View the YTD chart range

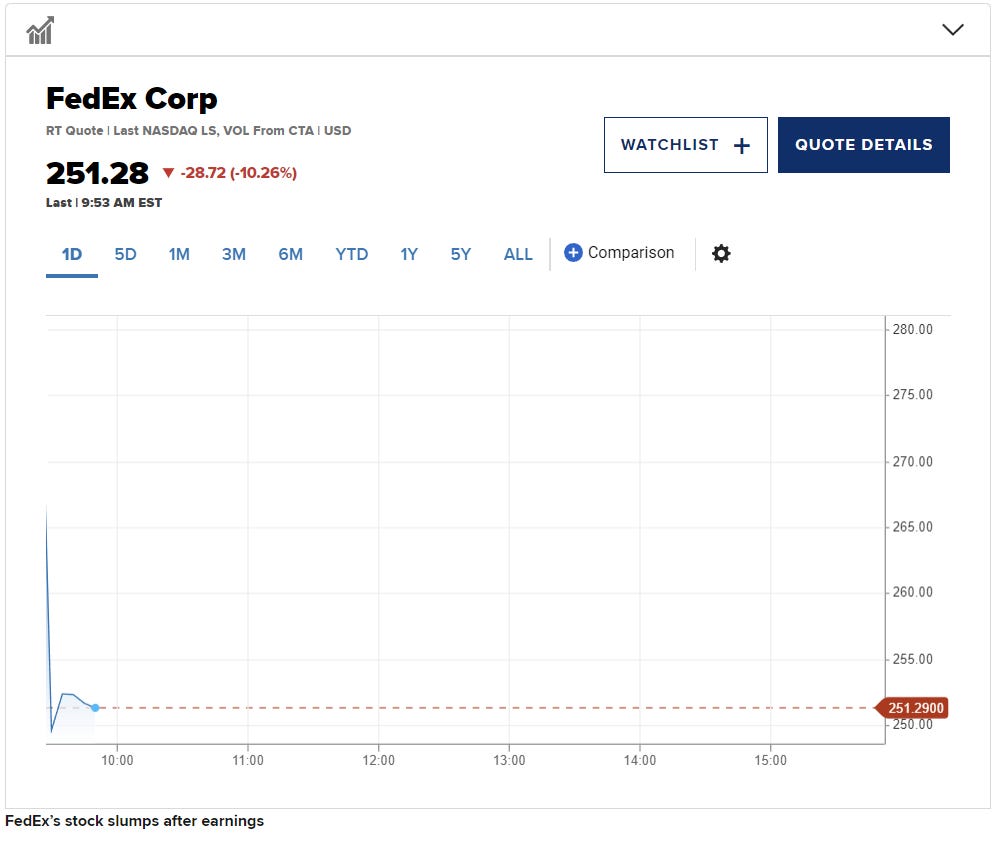coord(351,254)
